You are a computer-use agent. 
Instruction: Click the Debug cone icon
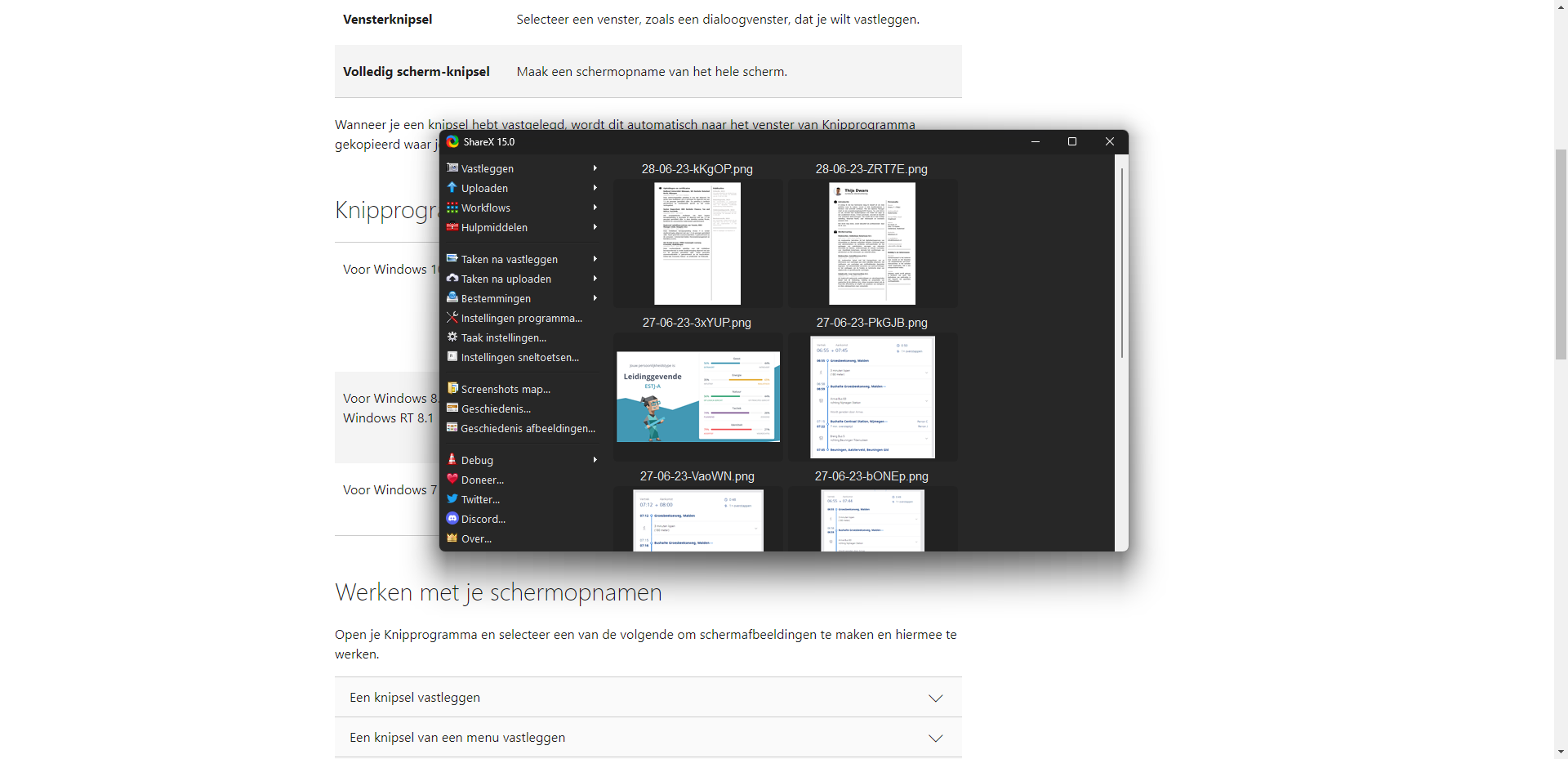coord(452,460)
